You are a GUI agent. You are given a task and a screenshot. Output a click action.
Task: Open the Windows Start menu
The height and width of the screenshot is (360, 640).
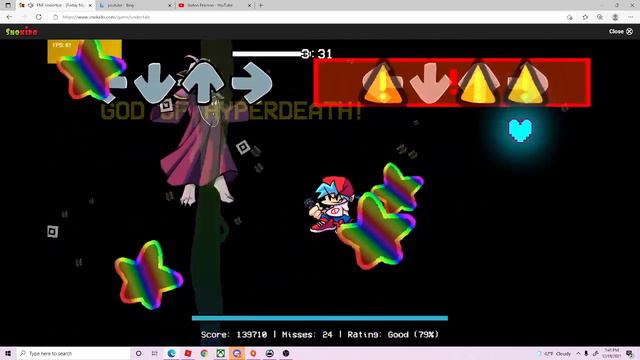(x=8, y=353)
